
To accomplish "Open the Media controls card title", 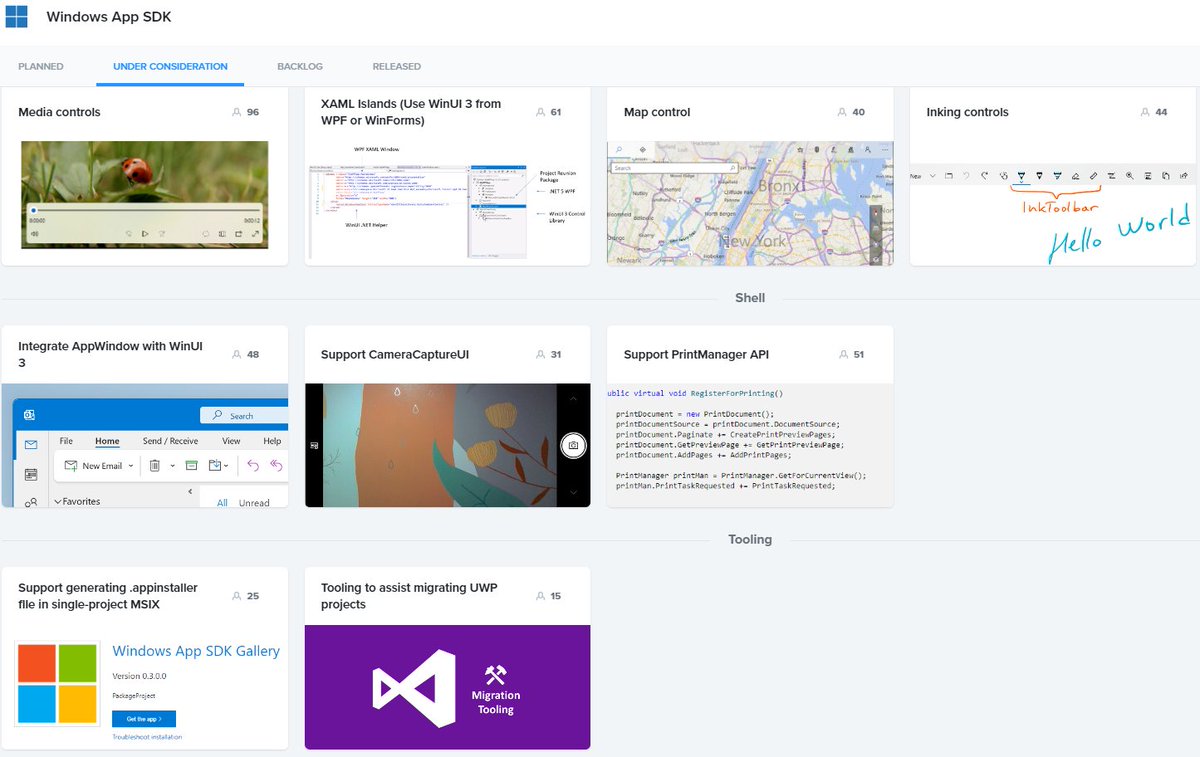I will tap(59, 112).
